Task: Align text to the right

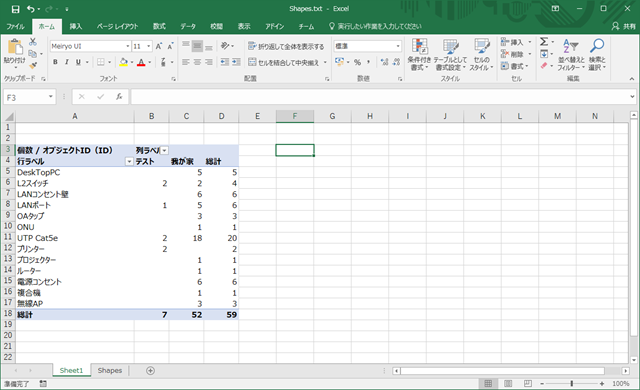Action: tap(209, 62)
